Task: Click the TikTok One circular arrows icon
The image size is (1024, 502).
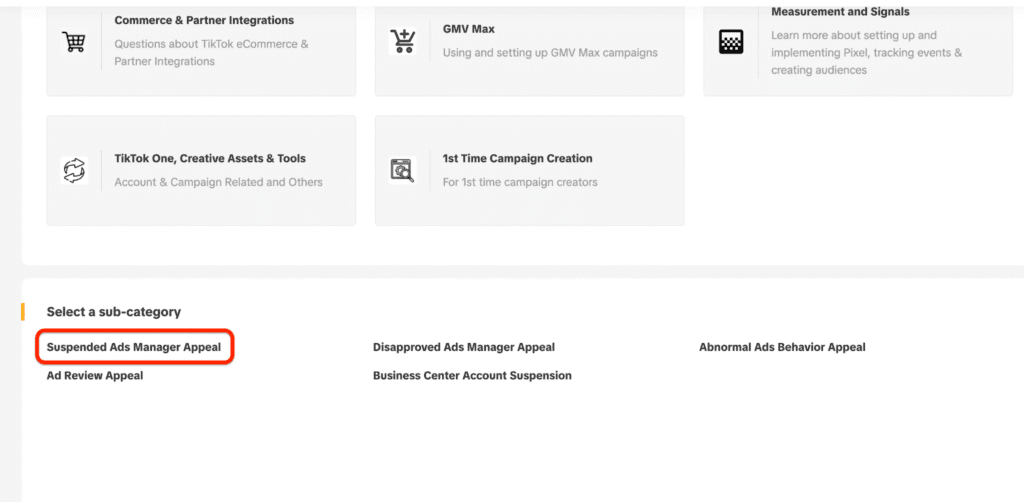Action: pos(74,170)
